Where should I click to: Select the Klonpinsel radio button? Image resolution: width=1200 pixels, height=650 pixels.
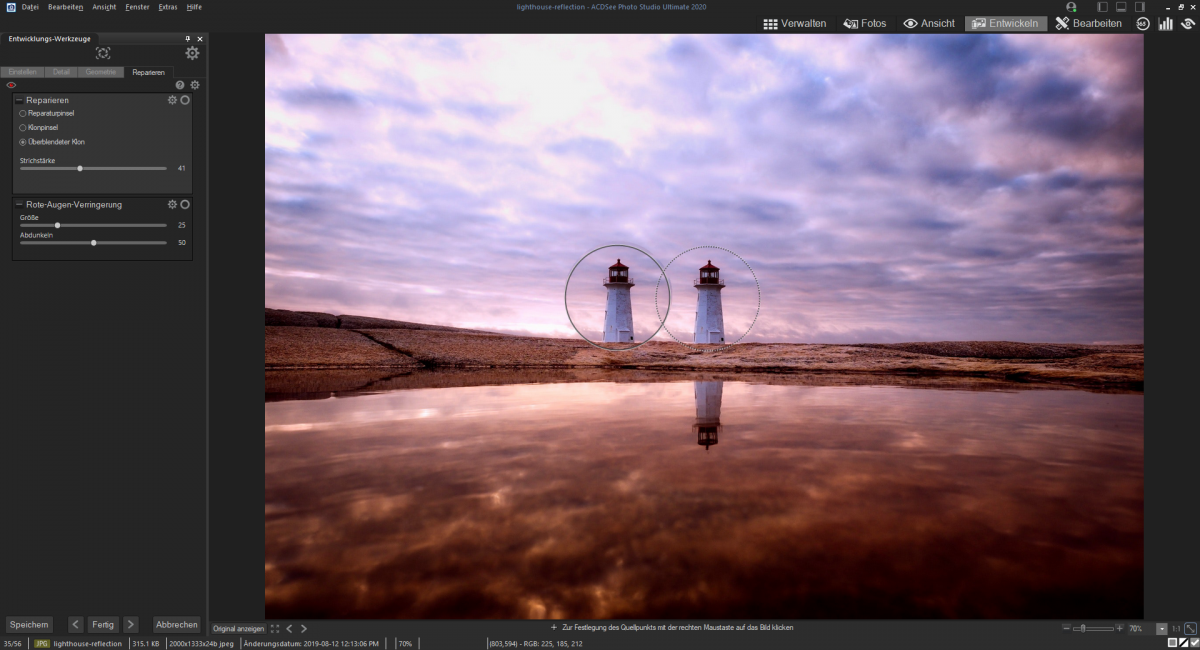(23, 128)
